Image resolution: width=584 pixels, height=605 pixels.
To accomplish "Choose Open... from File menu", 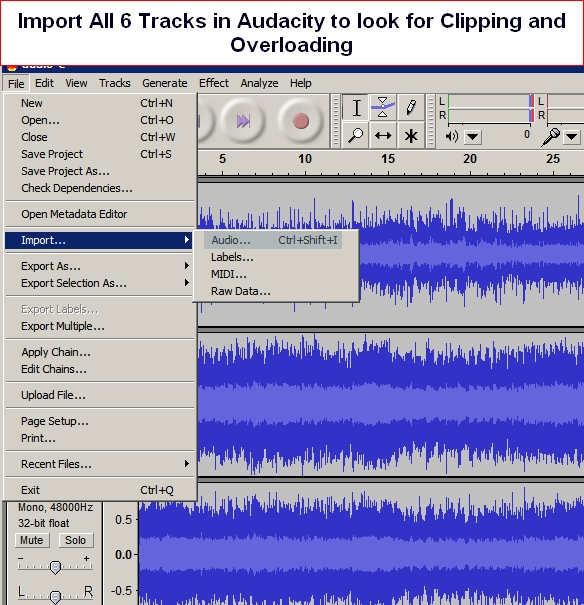I will [x=99, y=120].
